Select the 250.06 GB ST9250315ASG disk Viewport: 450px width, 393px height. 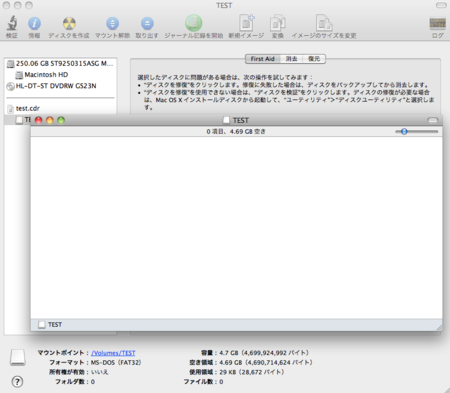[x=60, y=63]
